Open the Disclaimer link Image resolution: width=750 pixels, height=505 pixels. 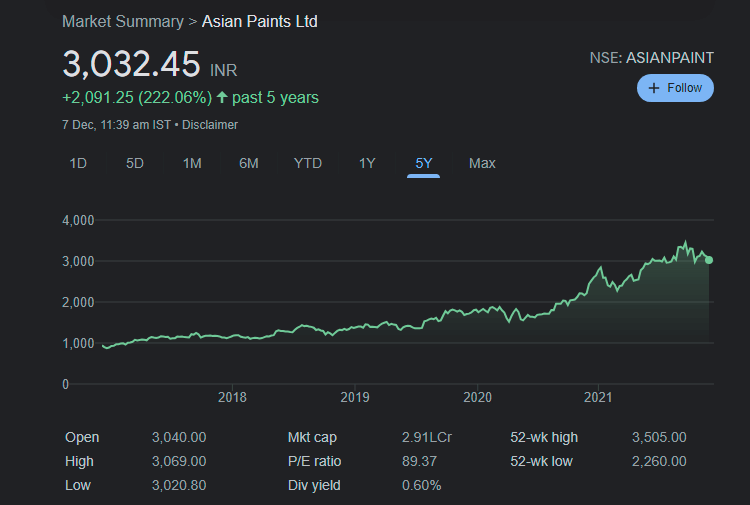click(210, 125)
